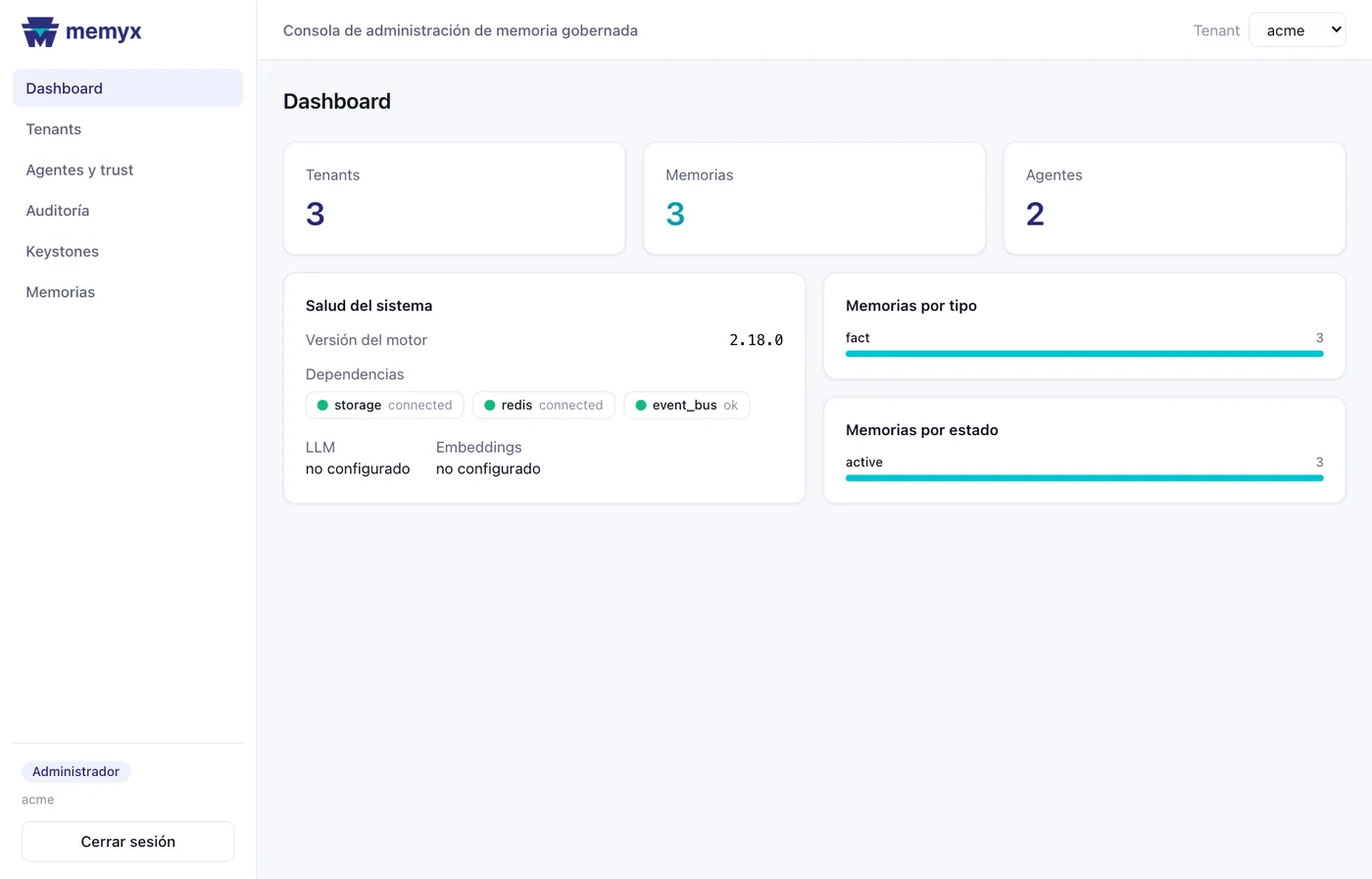Open the Tenant acme dropdown
The width and height of the screenshot is (1372, 879).
[x=1298, y=30]
